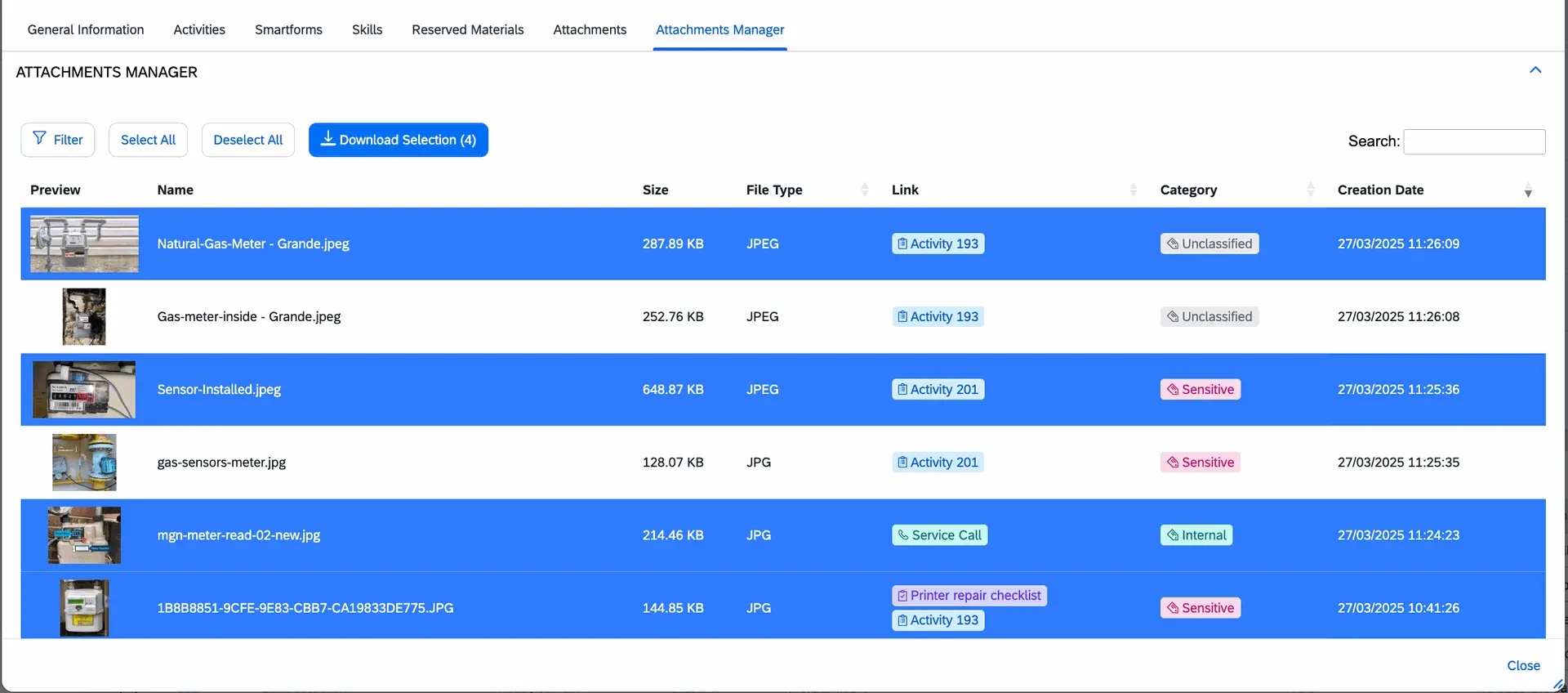
Task: Go to the Skills tab
Action: pyautogui.click(x=367, y=29)
